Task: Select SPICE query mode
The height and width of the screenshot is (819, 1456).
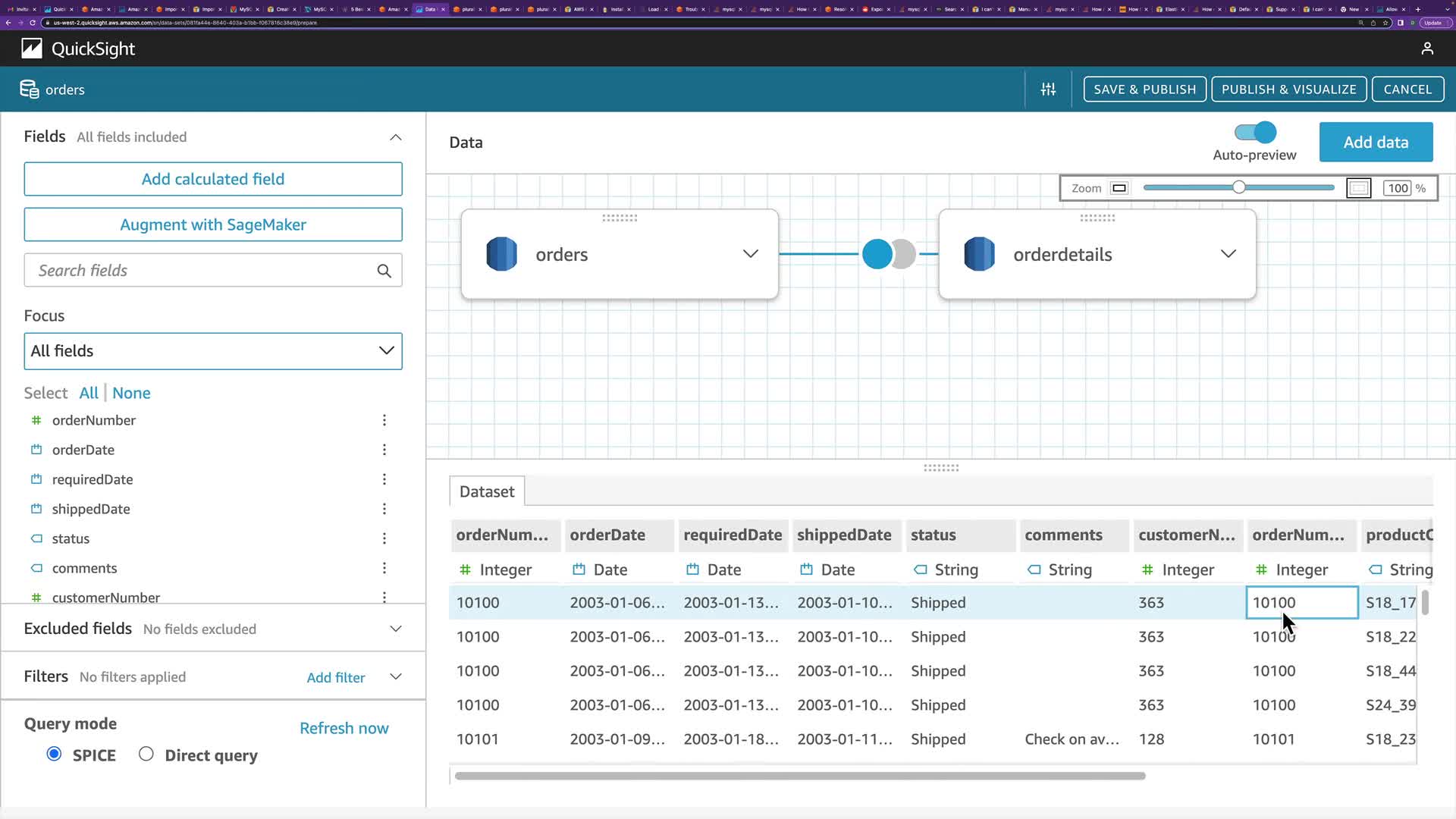Action: [x=54, y=754]
